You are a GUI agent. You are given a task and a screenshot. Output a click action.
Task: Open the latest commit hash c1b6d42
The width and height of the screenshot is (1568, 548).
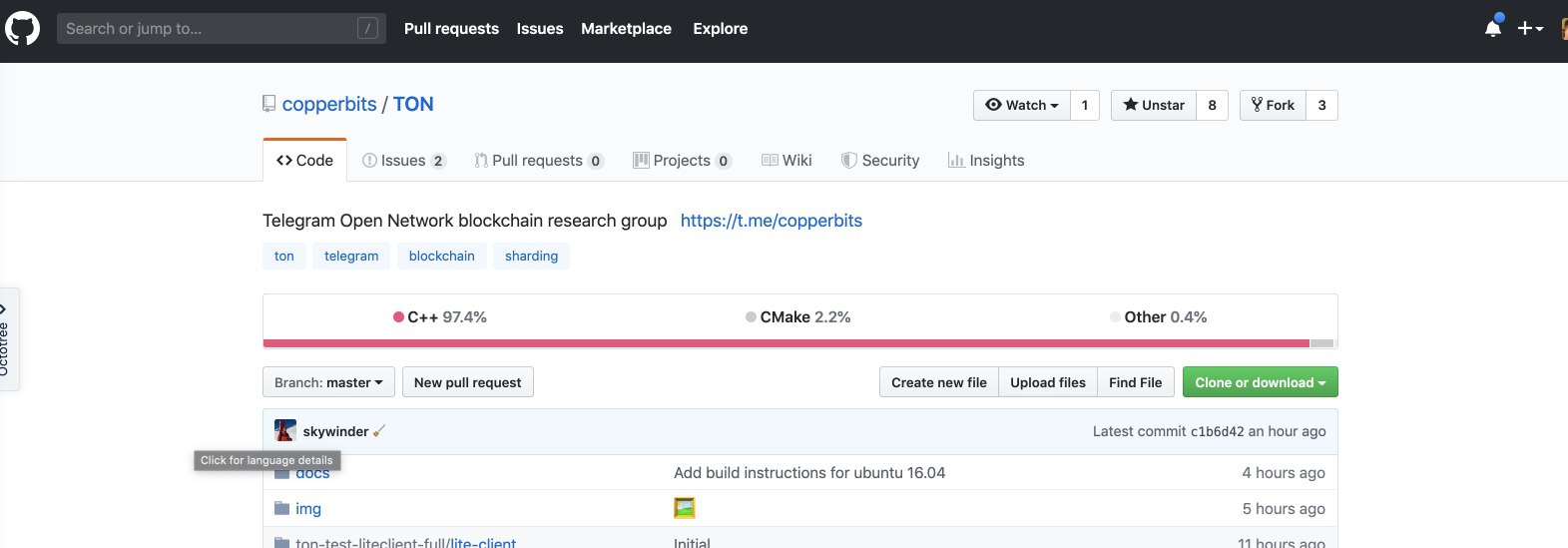point(1217,431)
